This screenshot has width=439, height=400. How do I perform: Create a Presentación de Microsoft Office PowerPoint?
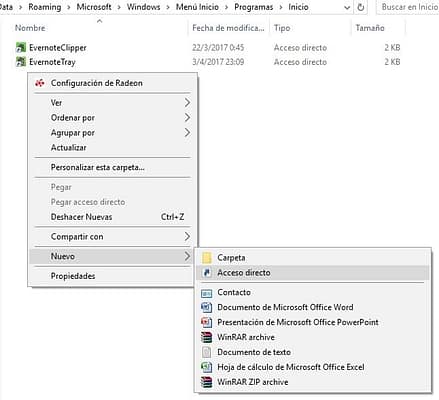(x=313, y=322)
